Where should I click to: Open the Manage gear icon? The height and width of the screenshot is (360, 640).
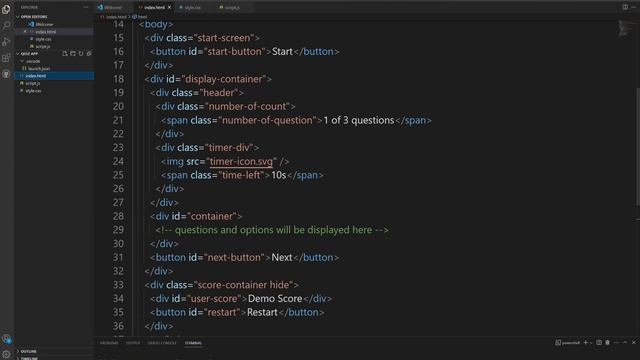6,354
